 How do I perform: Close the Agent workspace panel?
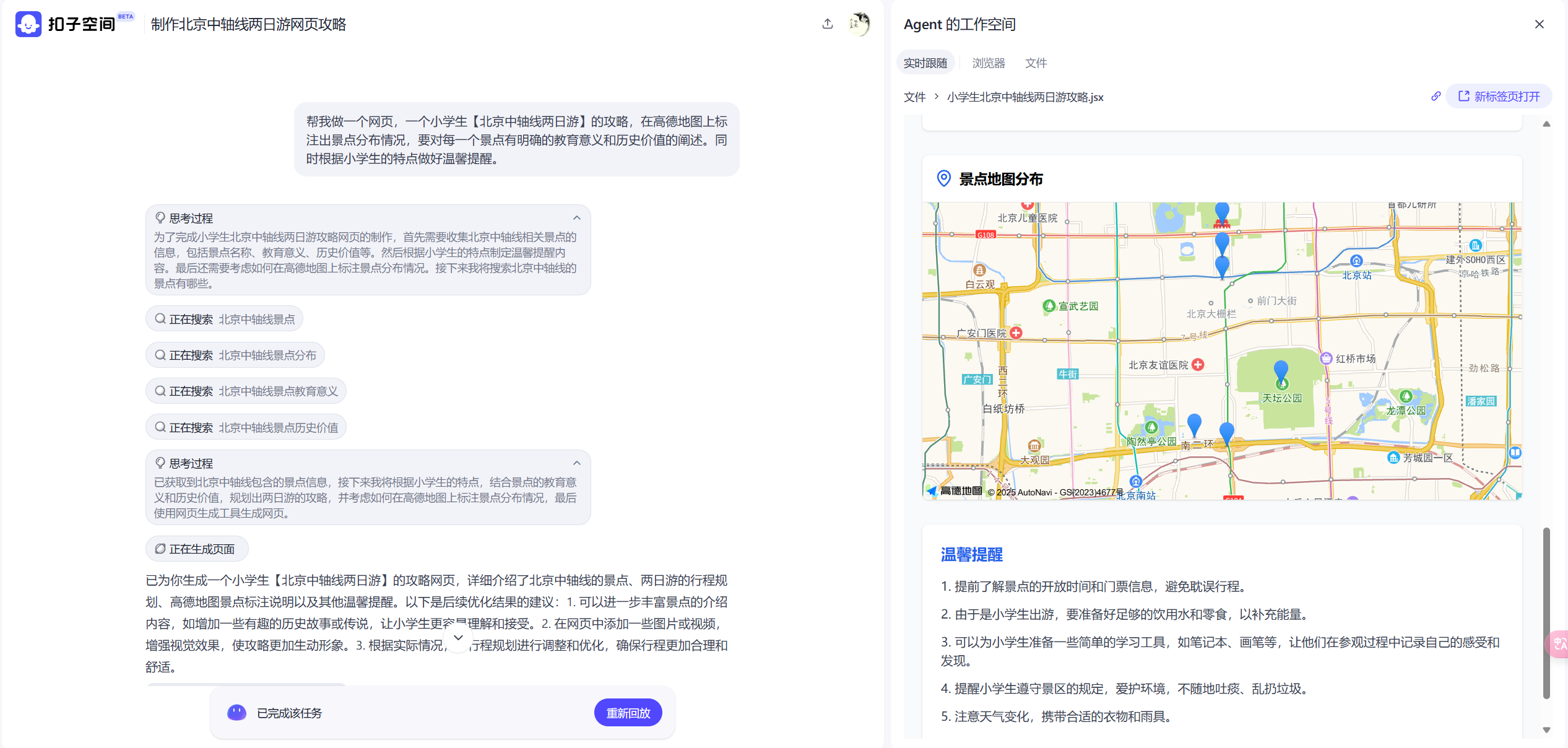1540,24
